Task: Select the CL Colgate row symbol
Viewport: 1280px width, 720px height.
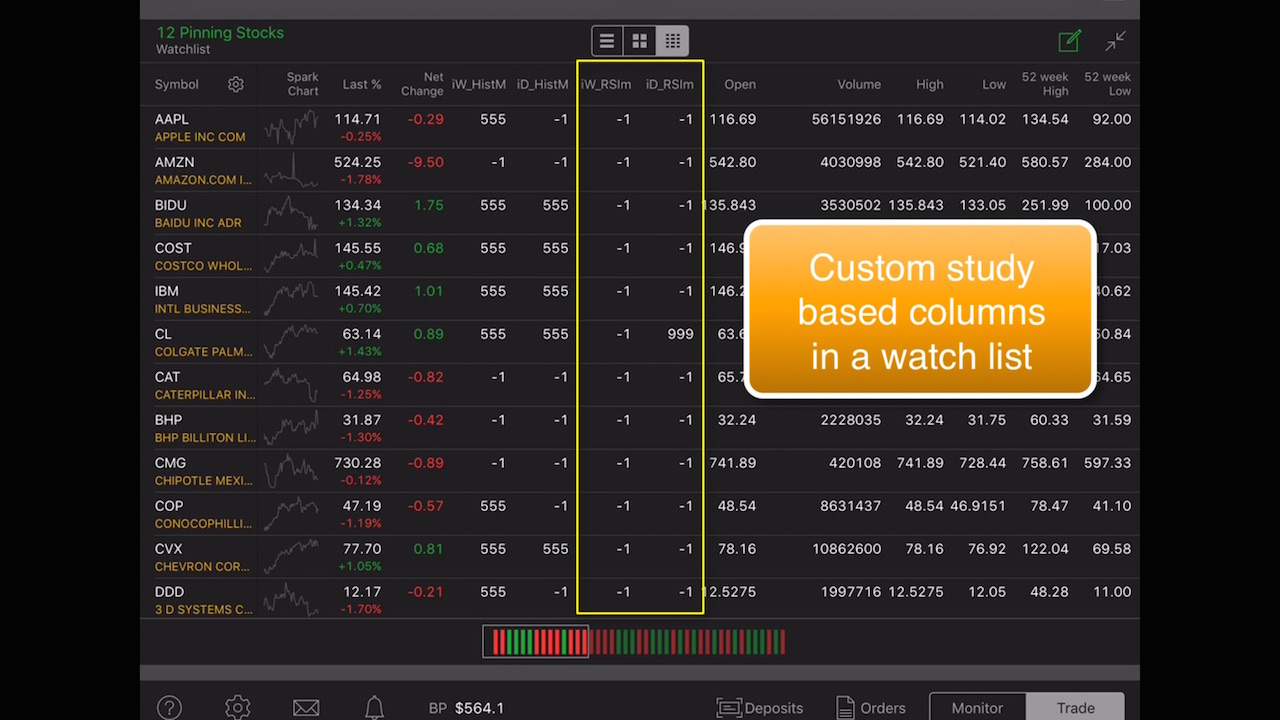Action: (163, 334)
